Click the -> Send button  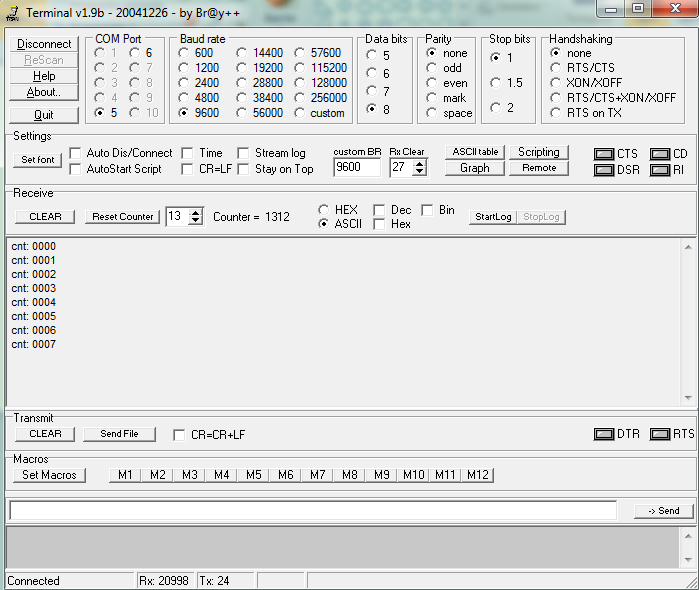[664, 511]
